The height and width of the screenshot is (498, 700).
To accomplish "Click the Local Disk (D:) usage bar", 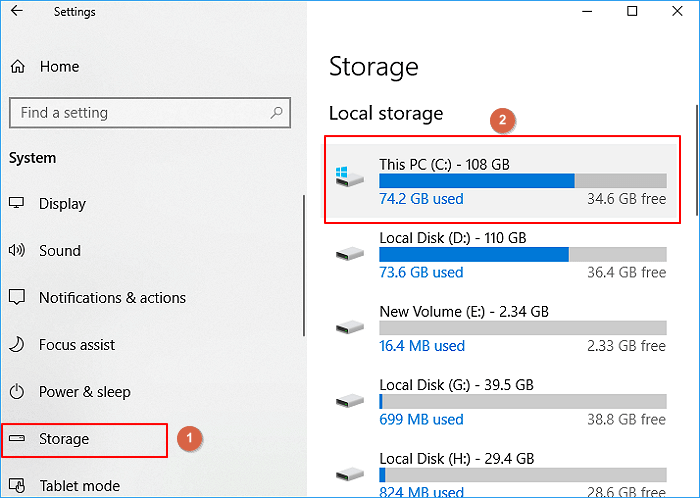I will point(522,254).
